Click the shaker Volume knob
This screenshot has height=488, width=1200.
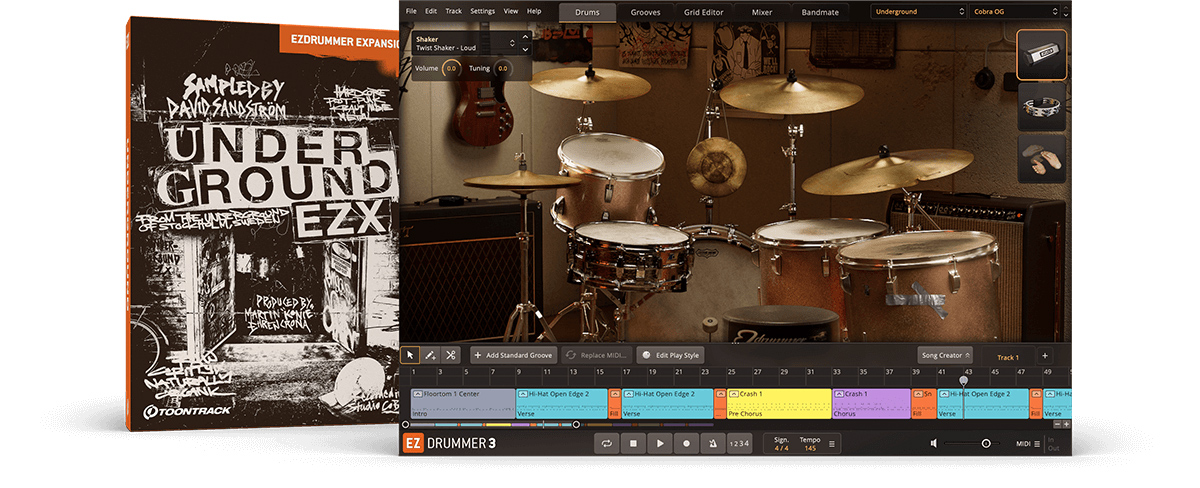tap(451, 68)
